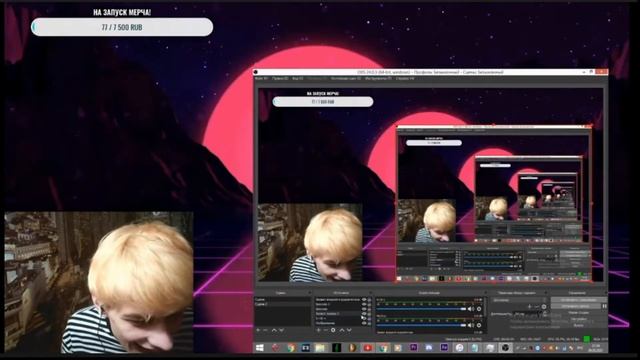Select second scene in Scenes list
Screen dimensions: 640x360
point(282,304)
